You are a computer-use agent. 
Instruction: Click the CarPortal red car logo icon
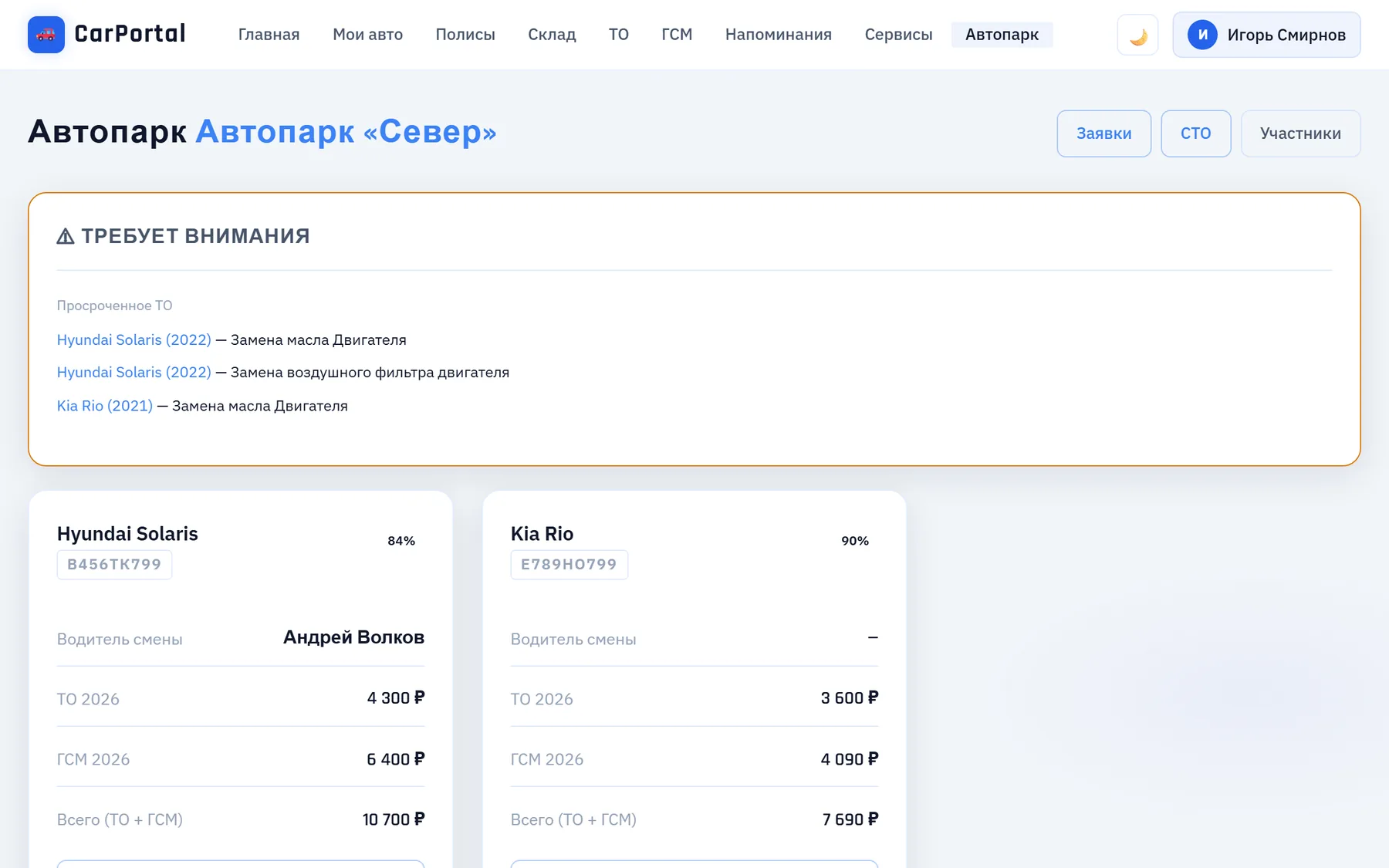46,35
